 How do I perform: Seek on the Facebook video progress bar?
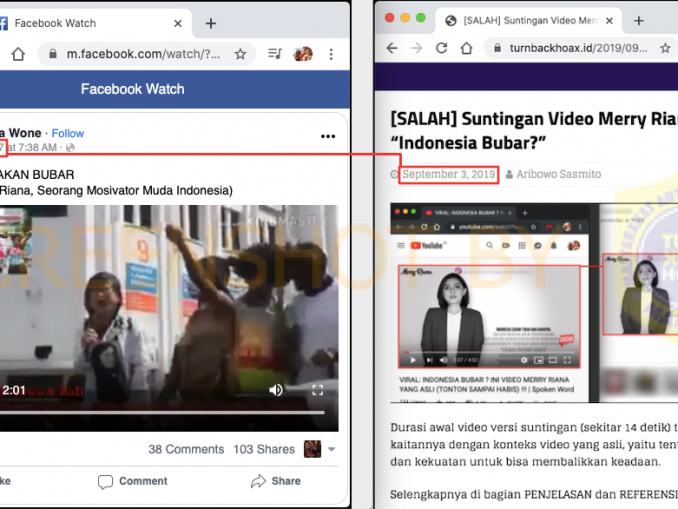coord(162,413)
